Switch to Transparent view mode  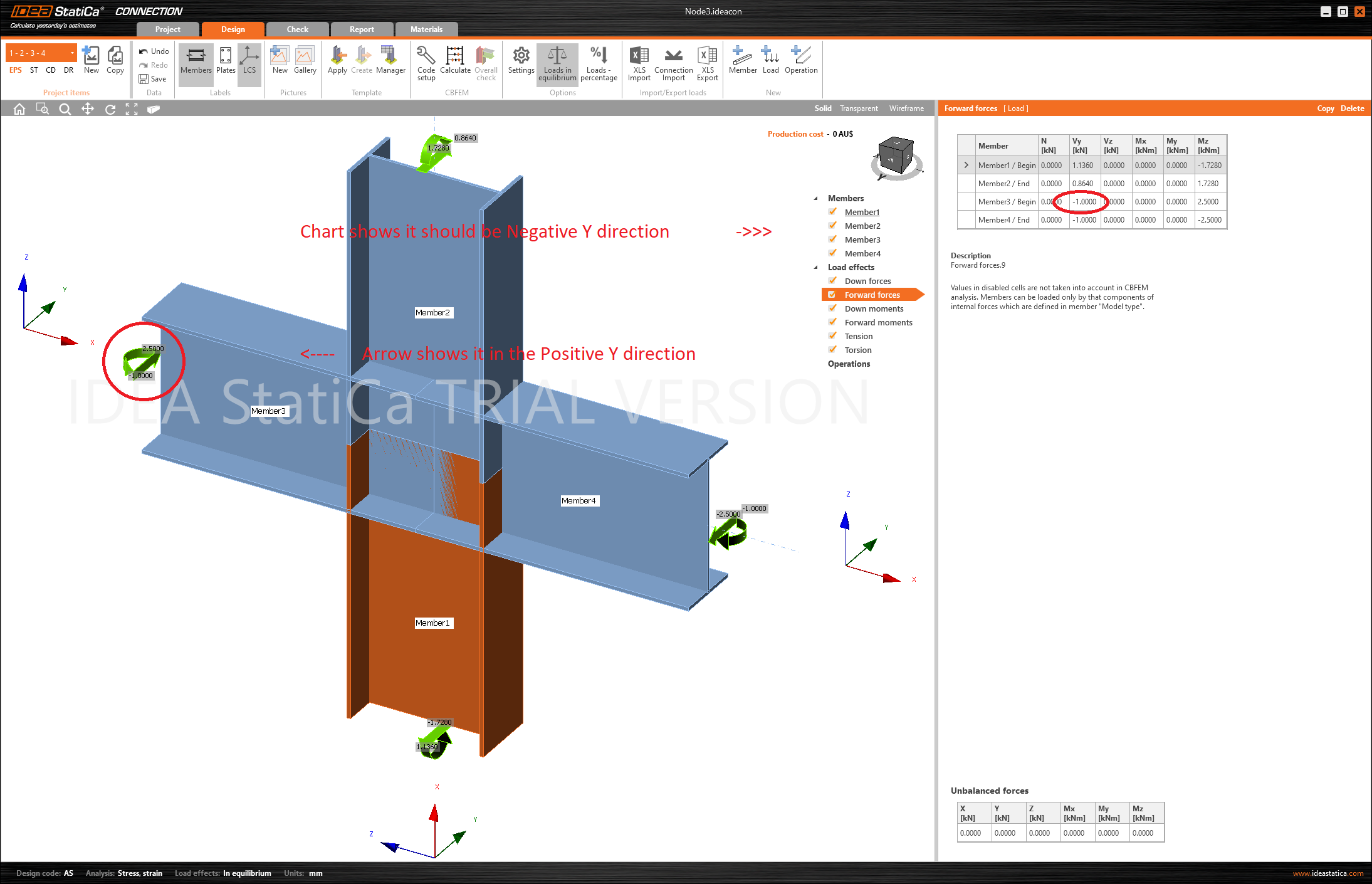[x=859, y=108]
